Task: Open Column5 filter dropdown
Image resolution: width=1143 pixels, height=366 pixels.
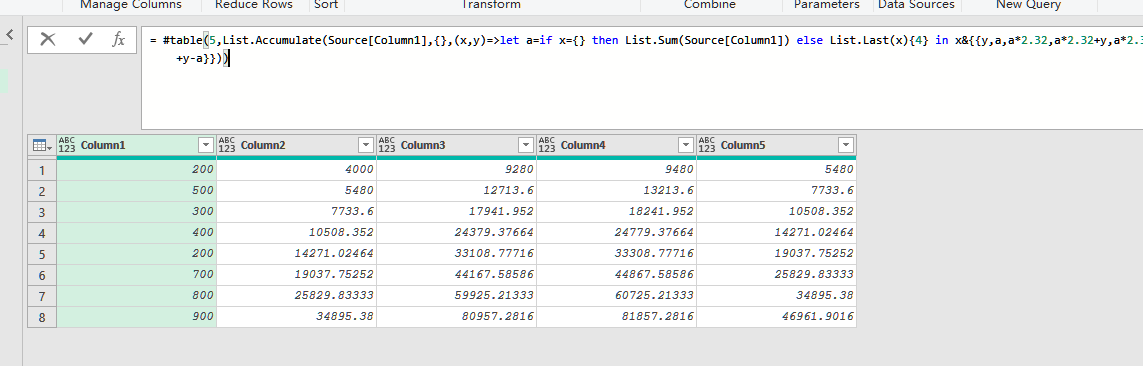Action: [x=846, y=145]
